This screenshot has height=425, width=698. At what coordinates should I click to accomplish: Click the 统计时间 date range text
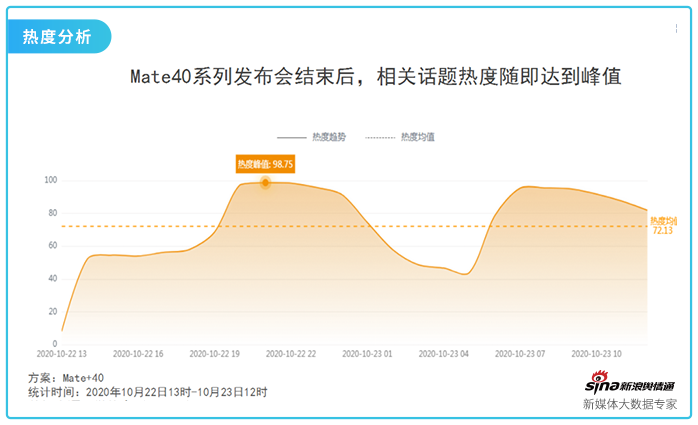pos(148,392)
